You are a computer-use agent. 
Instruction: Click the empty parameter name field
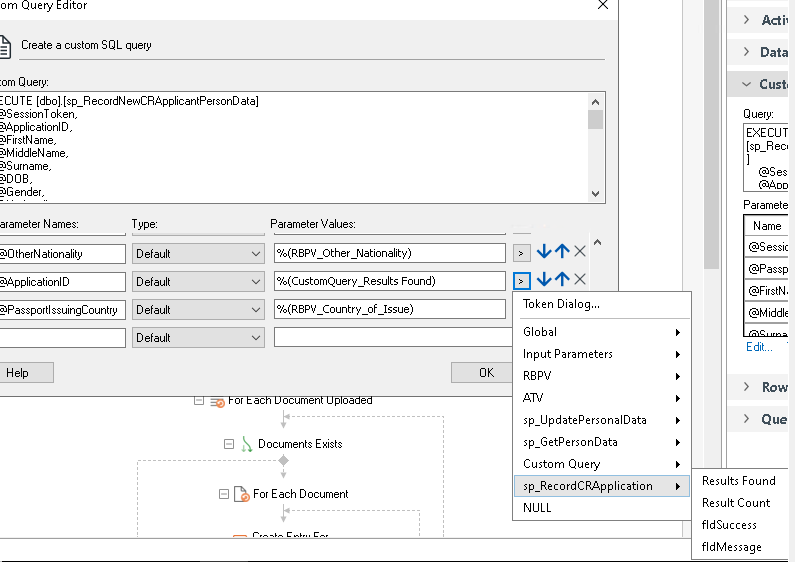pos(62,338)
